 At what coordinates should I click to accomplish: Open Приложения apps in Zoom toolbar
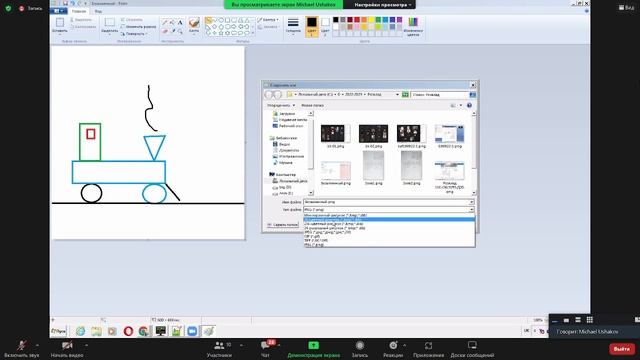[x=428, y=349]
